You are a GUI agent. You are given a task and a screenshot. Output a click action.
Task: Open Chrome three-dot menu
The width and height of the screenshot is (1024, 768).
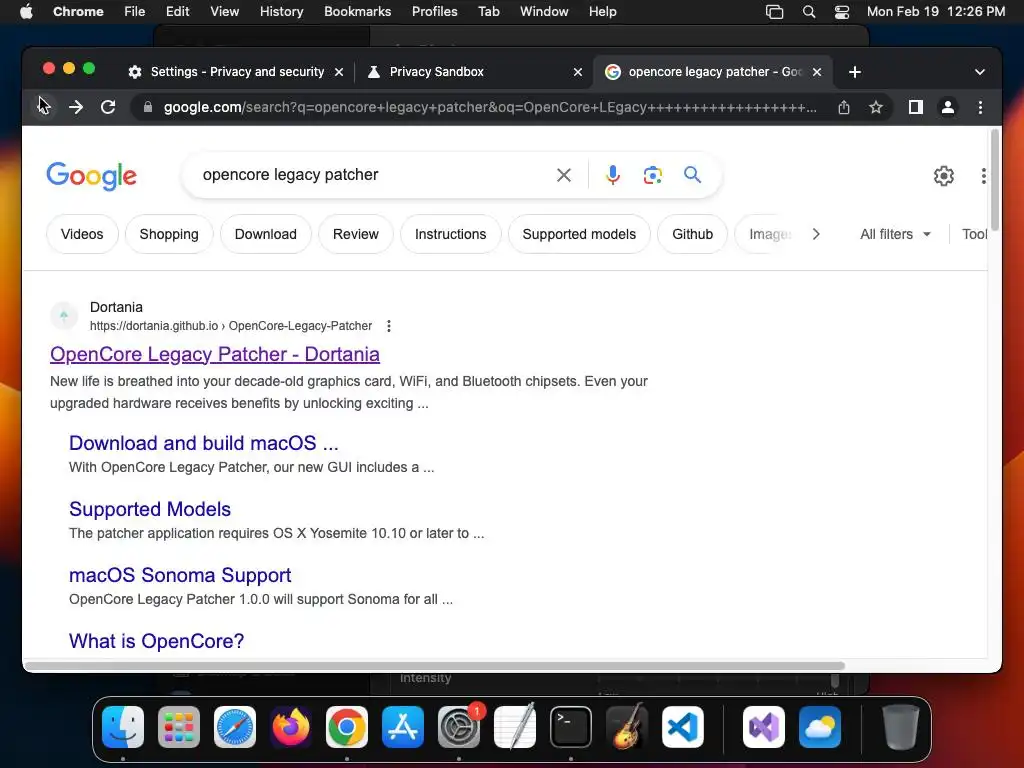pos(980,107)
